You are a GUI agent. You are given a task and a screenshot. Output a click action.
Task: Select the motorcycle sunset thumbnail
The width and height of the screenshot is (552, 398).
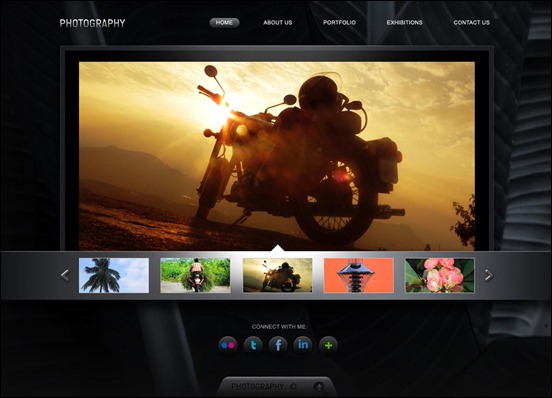pos(277,276)
